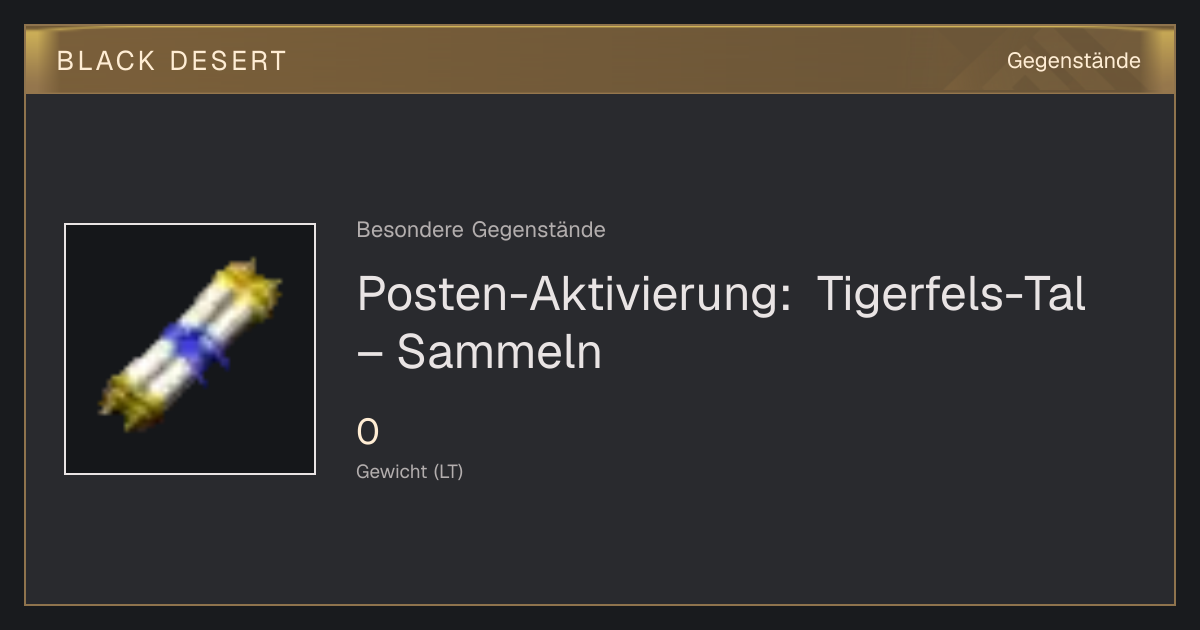Click the word BLACK in the header
Screen dimensions: 1200x630
click(x=106, y=61)
